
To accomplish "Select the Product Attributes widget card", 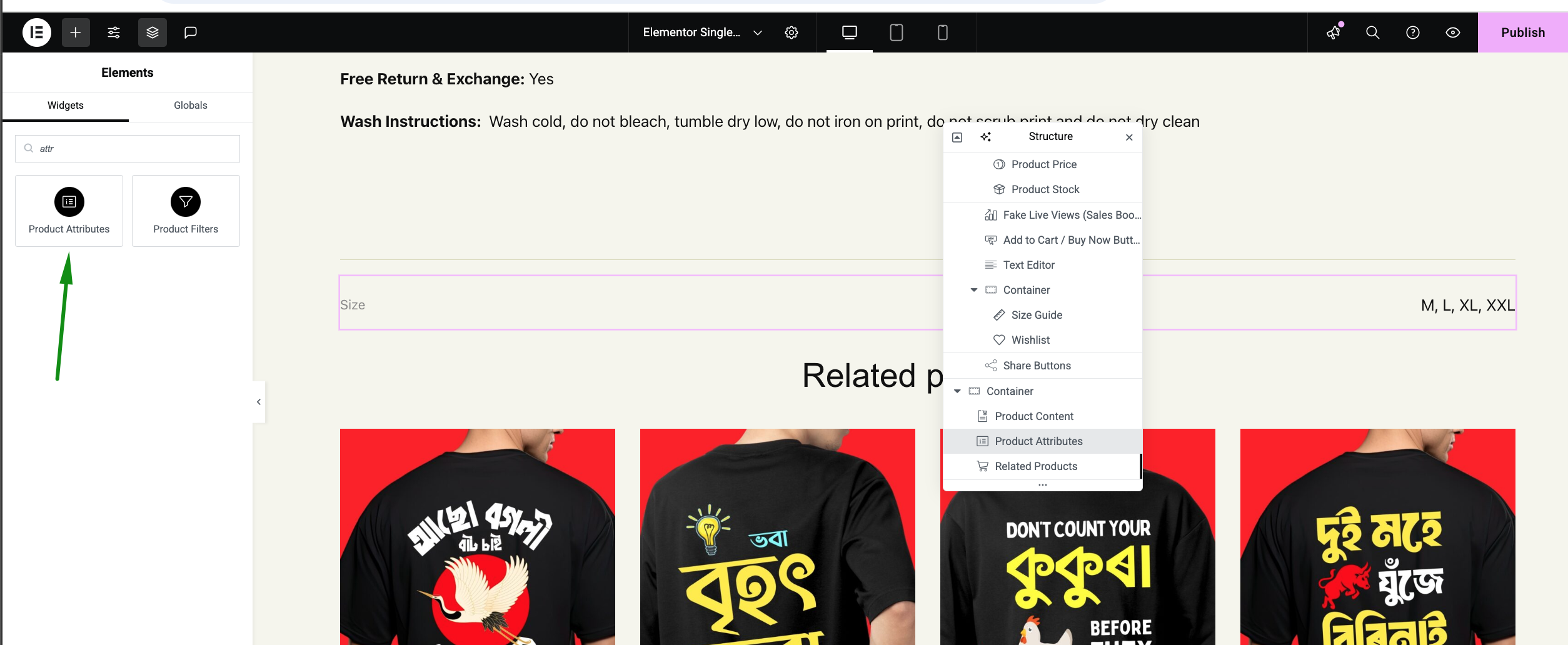I will [x=69, y=211].
